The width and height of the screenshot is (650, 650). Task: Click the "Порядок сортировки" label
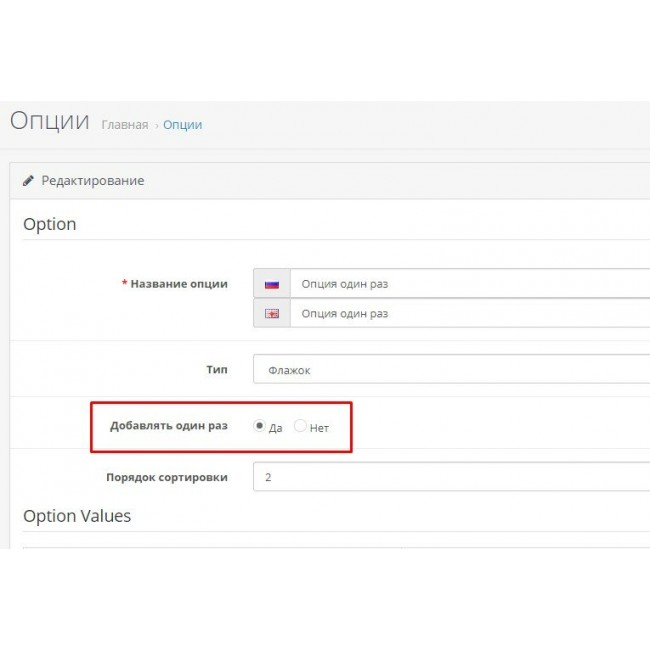point(166,477)
